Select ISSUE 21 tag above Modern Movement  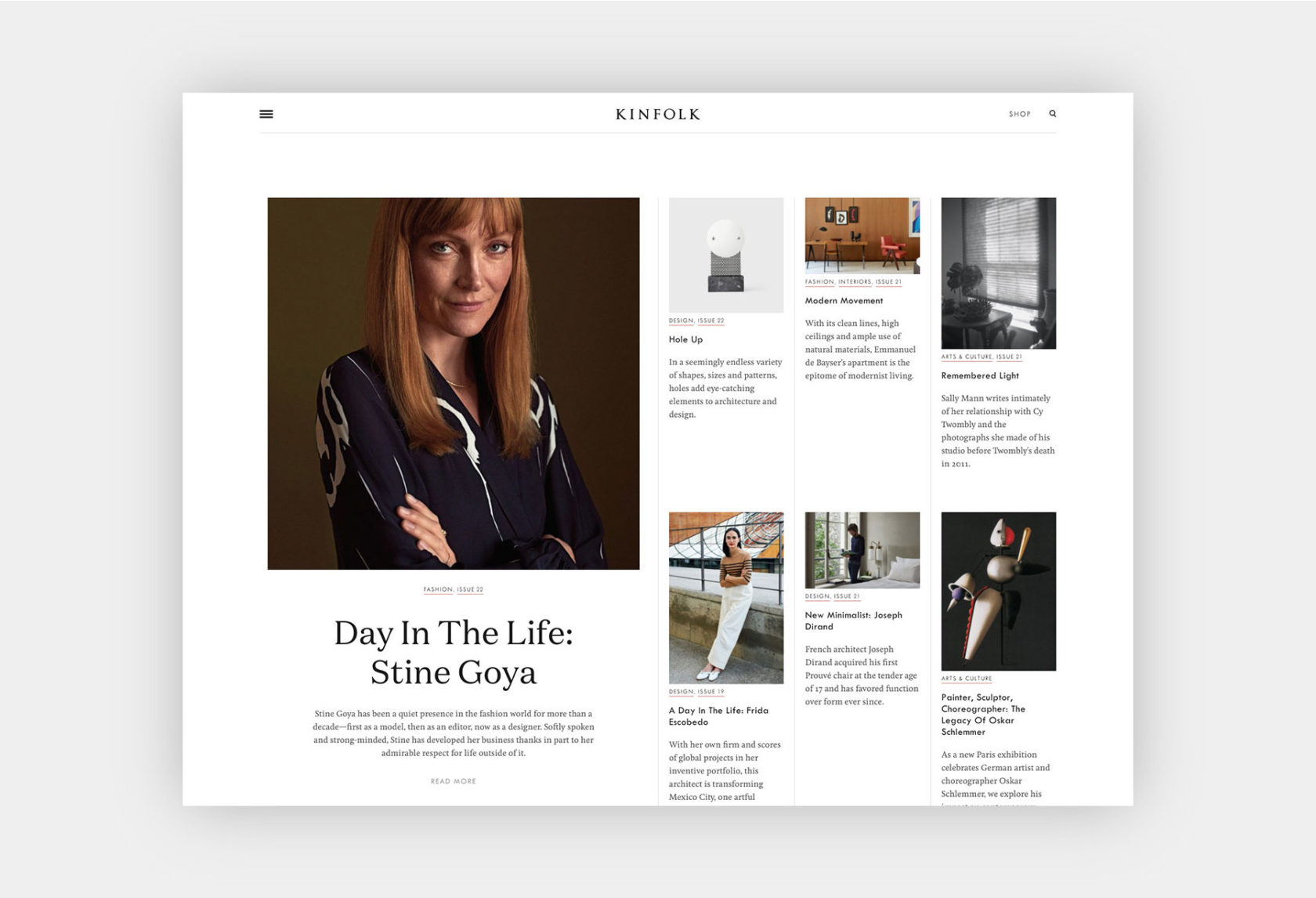point(888,282)
